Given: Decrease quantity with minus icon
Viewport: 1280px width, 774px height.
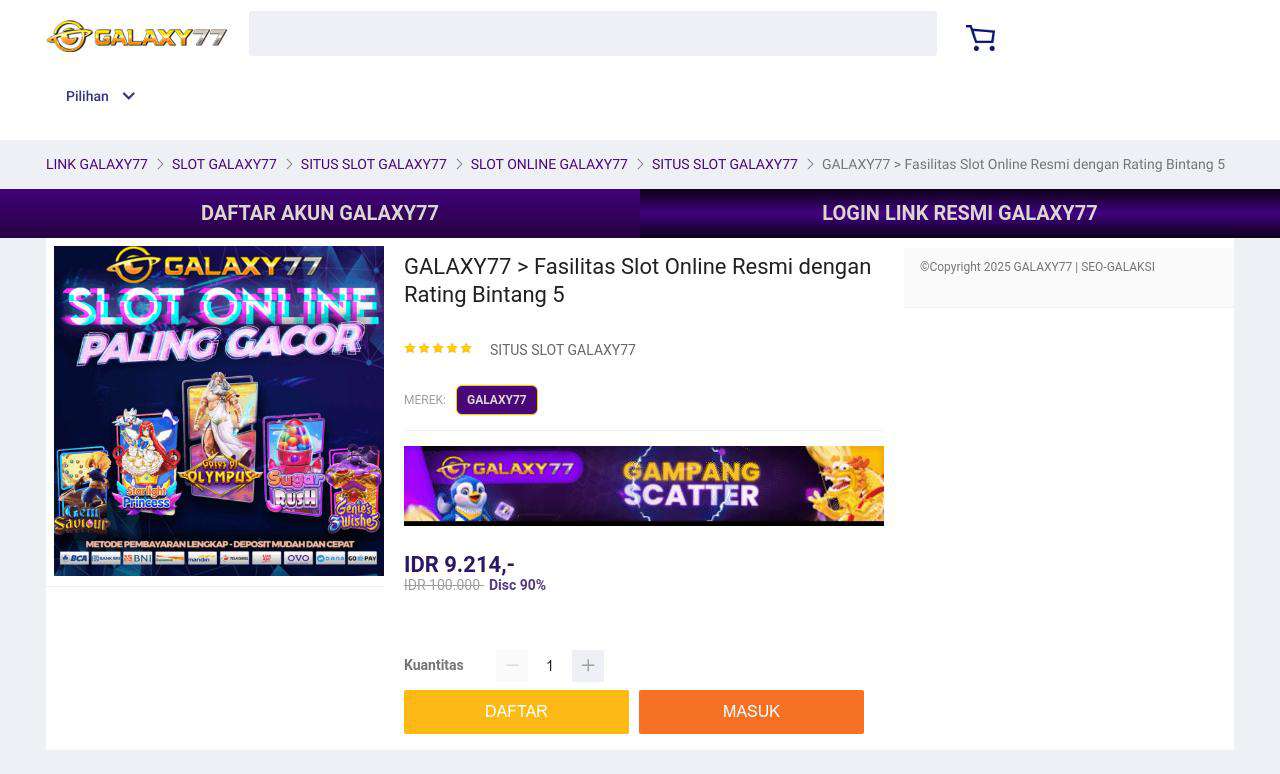Looking at the screenshot, I should point(512,666).
